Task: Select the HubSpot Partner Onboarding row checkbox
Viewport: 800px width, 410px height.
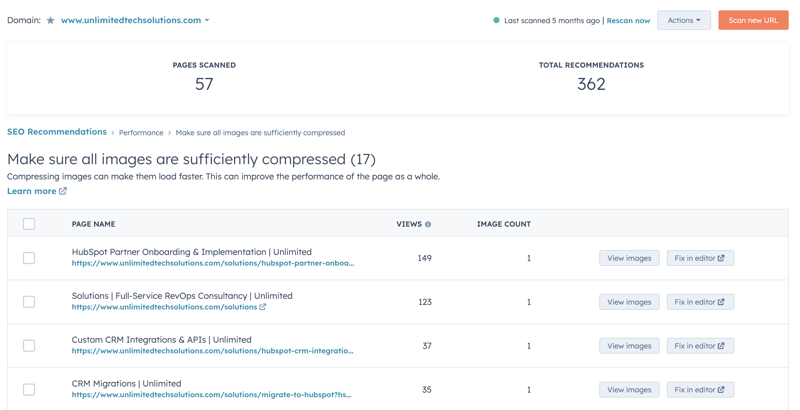Action: point(29,258)
